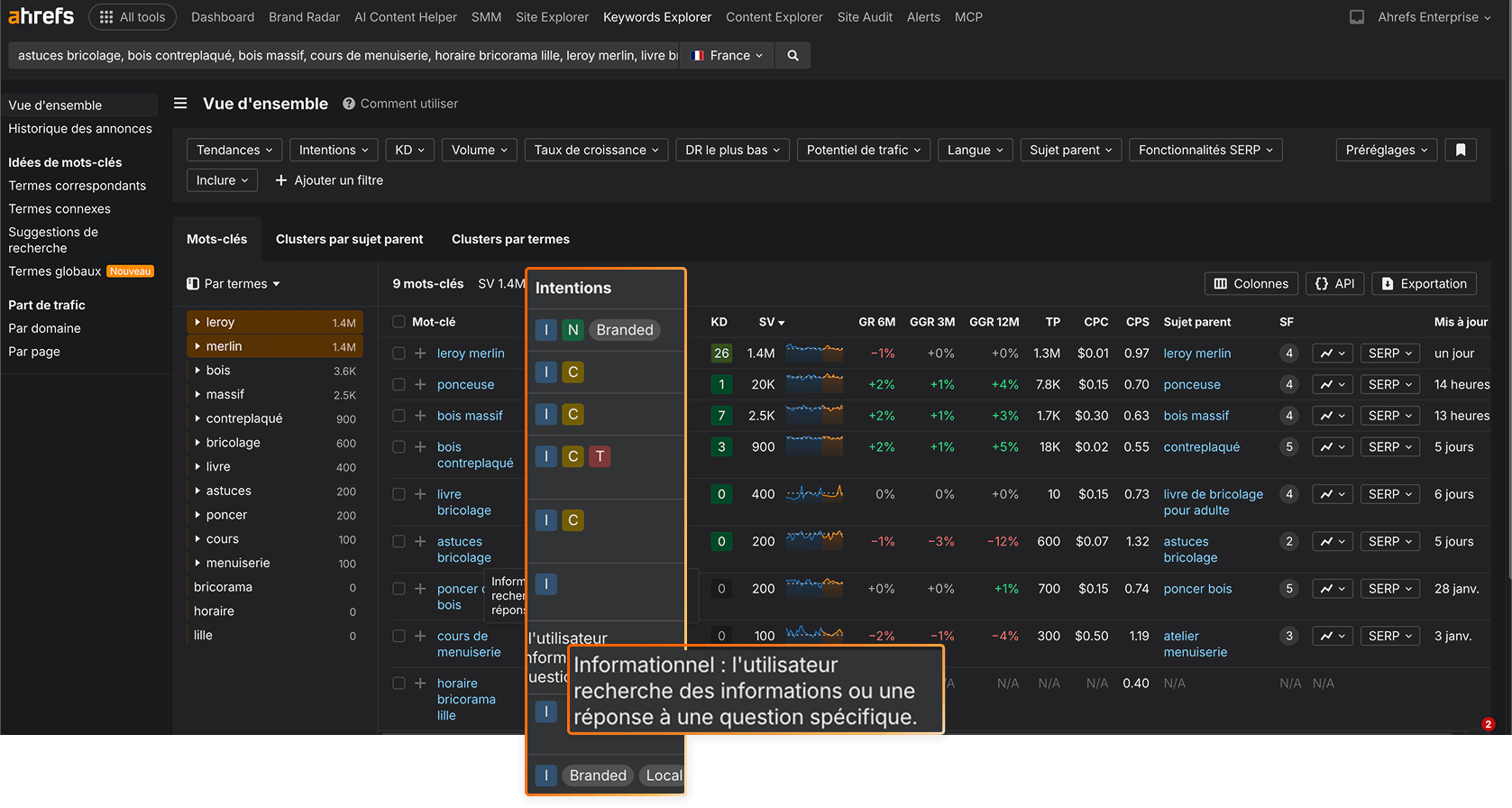The width and height of the screenshot is (1512, 808).
Task: Open trend chart button for poncer bois row
Action: 1333,589
